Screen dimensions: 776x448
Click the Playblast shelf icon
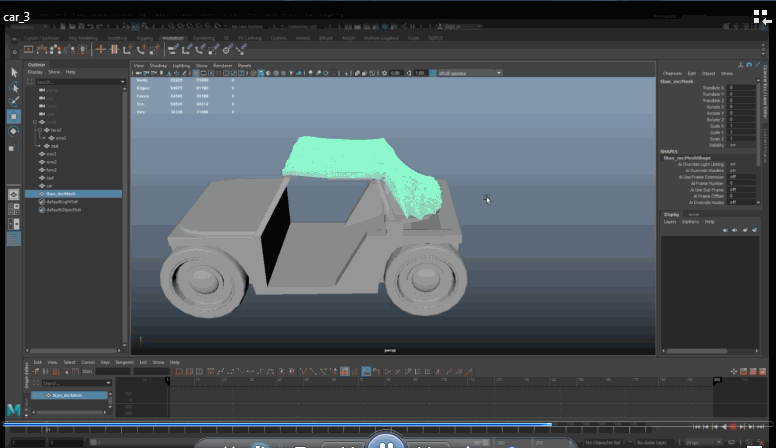point(28,50)
